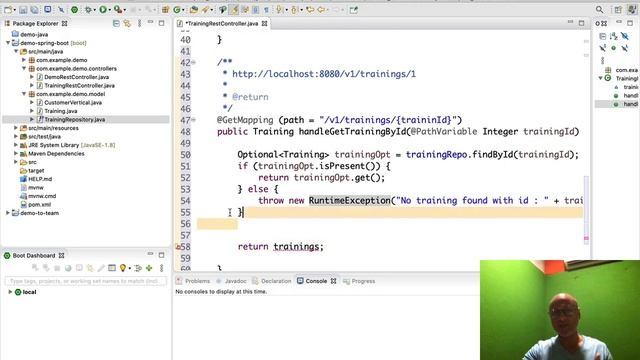Open New Java Class dropdown arrow
Screen dimensions: 640x360
(183, 10)
